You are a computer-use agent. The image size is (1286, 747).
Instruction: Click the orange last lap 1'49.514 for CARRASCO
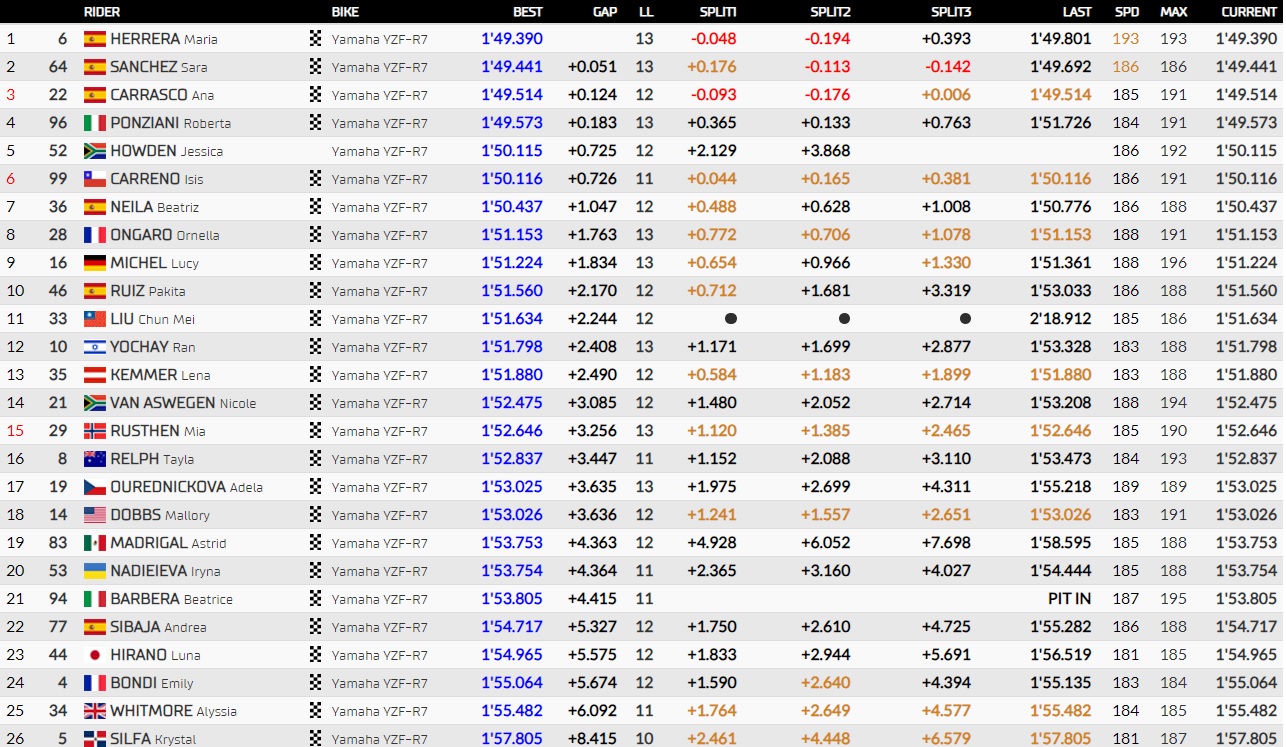[x=1061, y=95]
